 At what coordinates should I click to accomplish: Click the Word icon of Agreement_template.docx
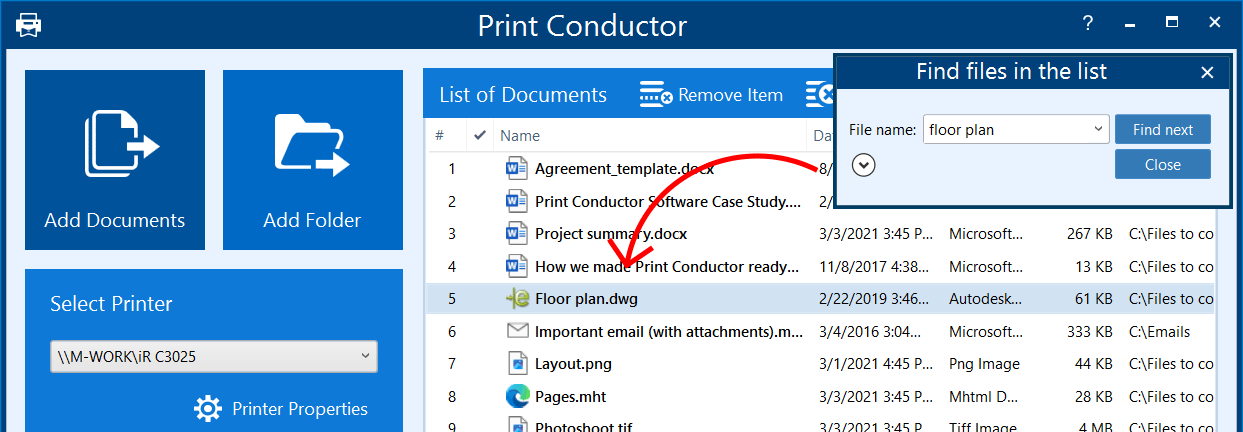click(516, 169)
